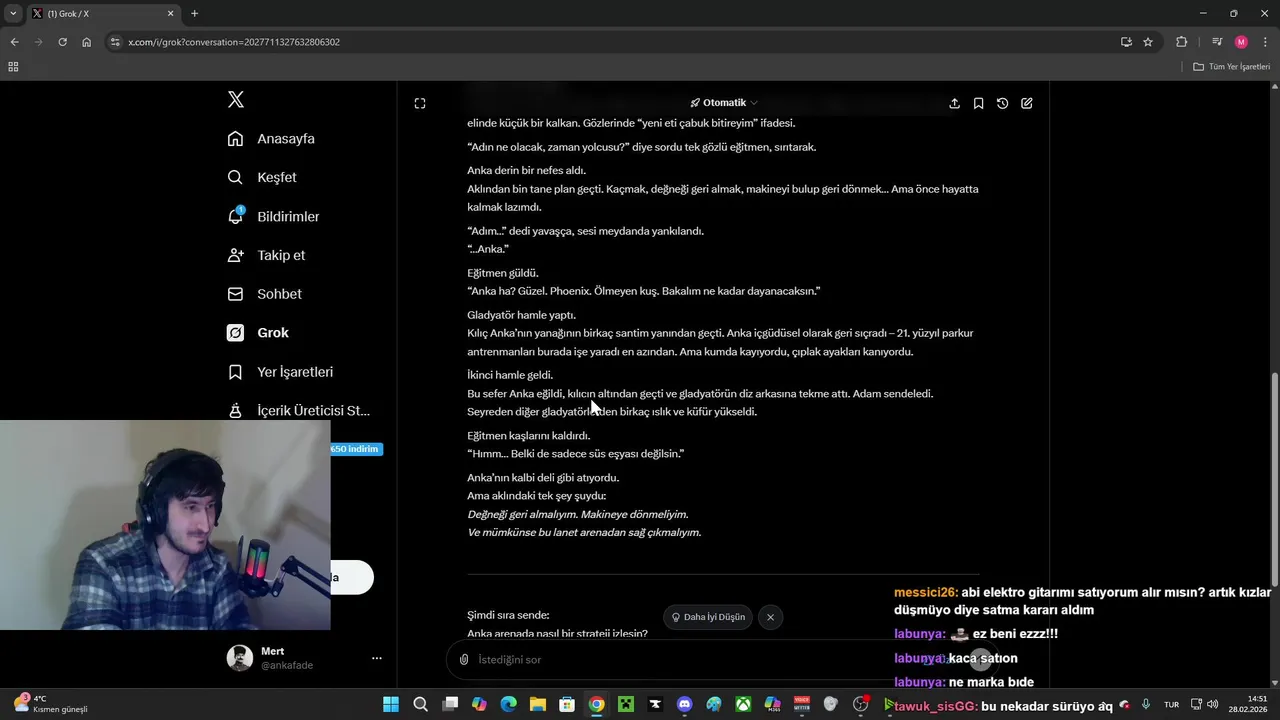
Task: Open Grok chat history
Action: click(x=1002, y=103)
